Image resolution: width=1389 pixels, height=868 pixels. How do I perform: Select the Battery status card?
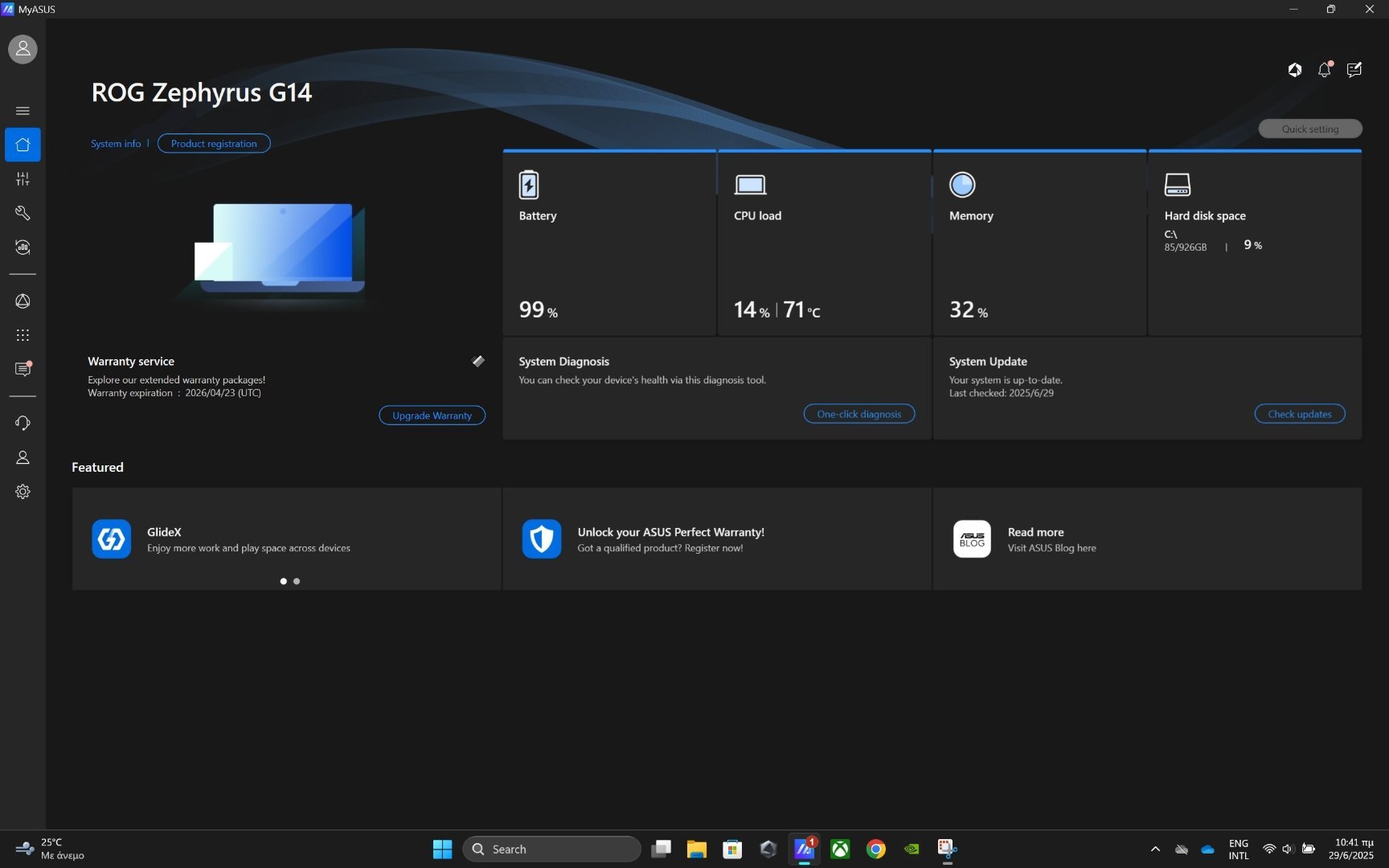click(x=609, y=243)
